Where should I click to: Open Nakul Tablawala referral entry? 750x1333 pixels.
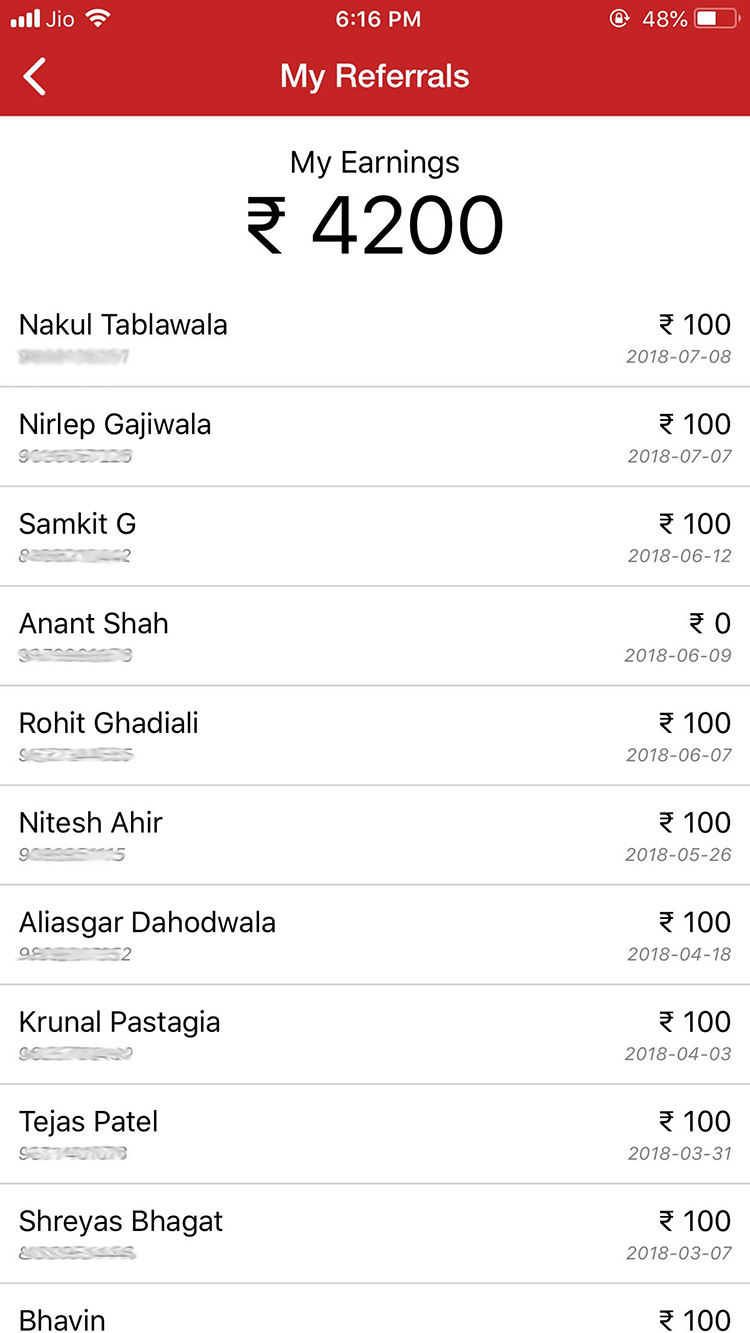375,338
